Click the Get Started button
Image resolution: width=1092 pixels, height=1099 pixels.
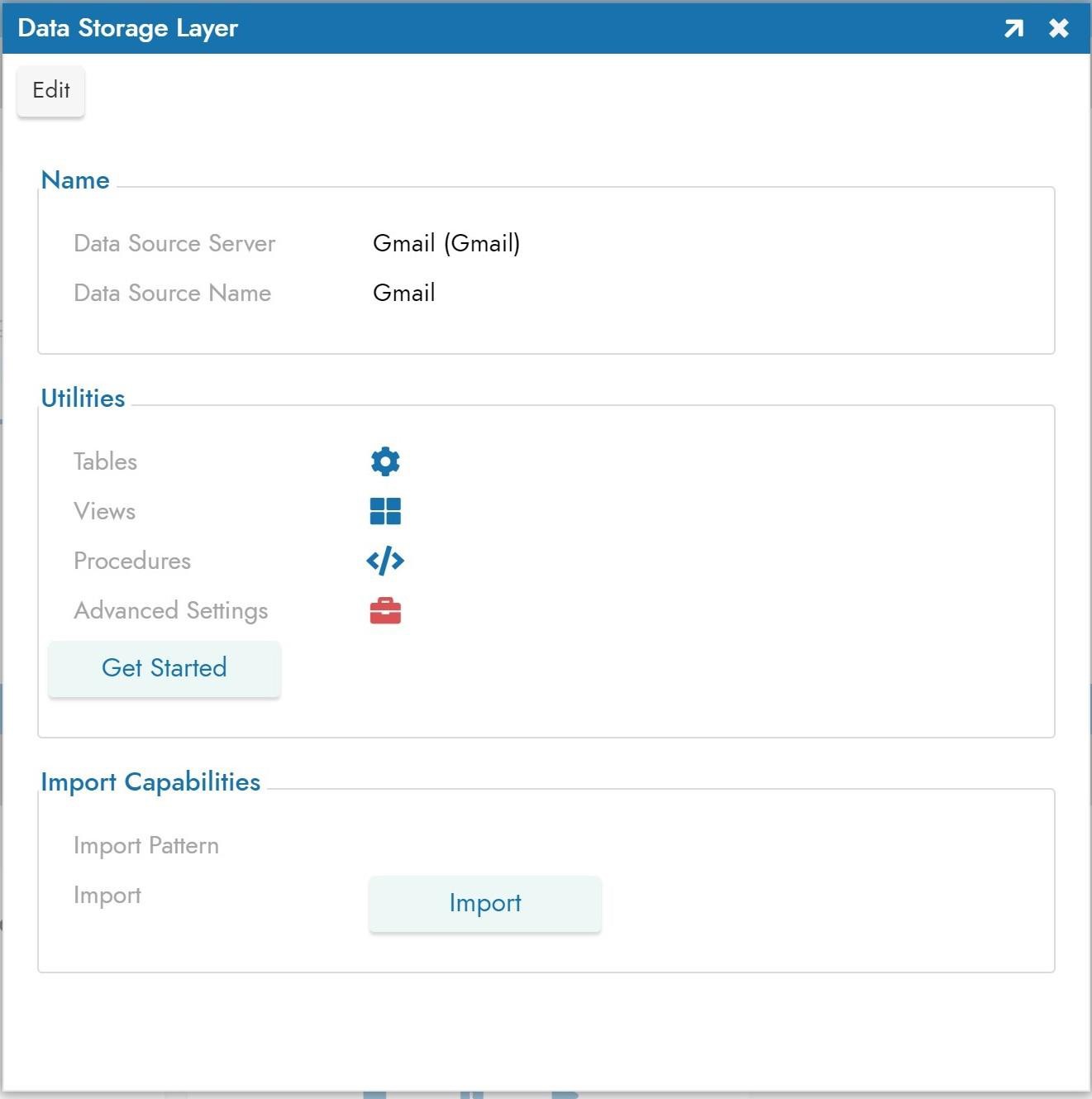click(x=165, y=668)
